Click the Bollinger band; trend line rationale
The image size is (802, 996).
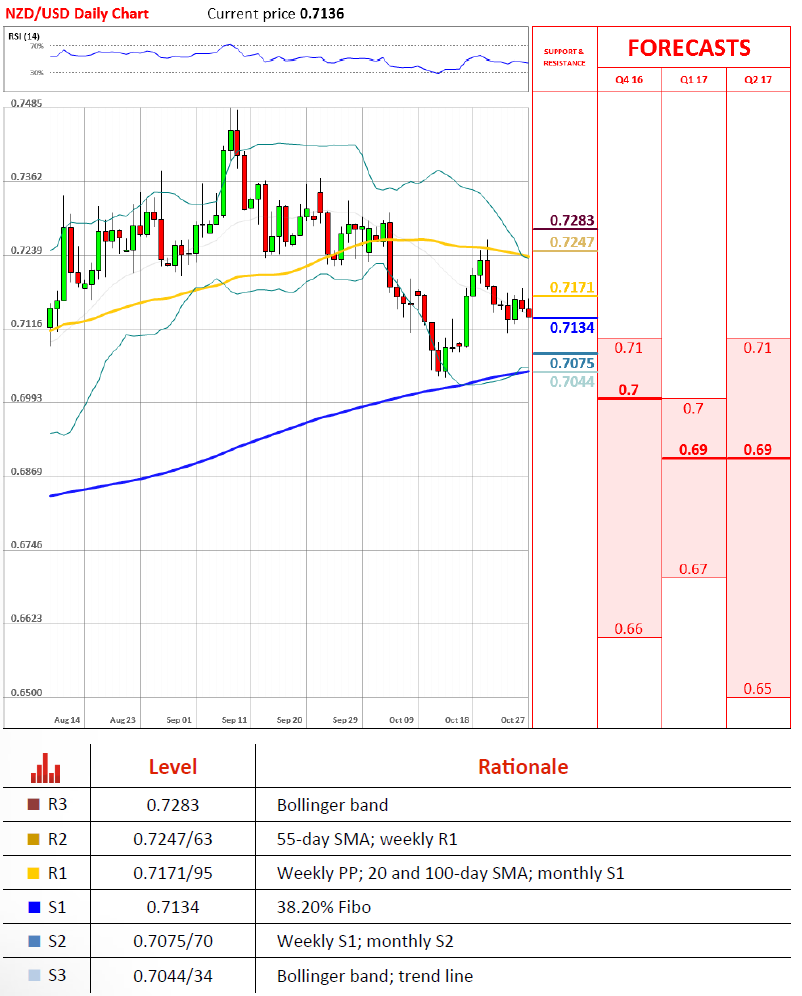(375, 976)
